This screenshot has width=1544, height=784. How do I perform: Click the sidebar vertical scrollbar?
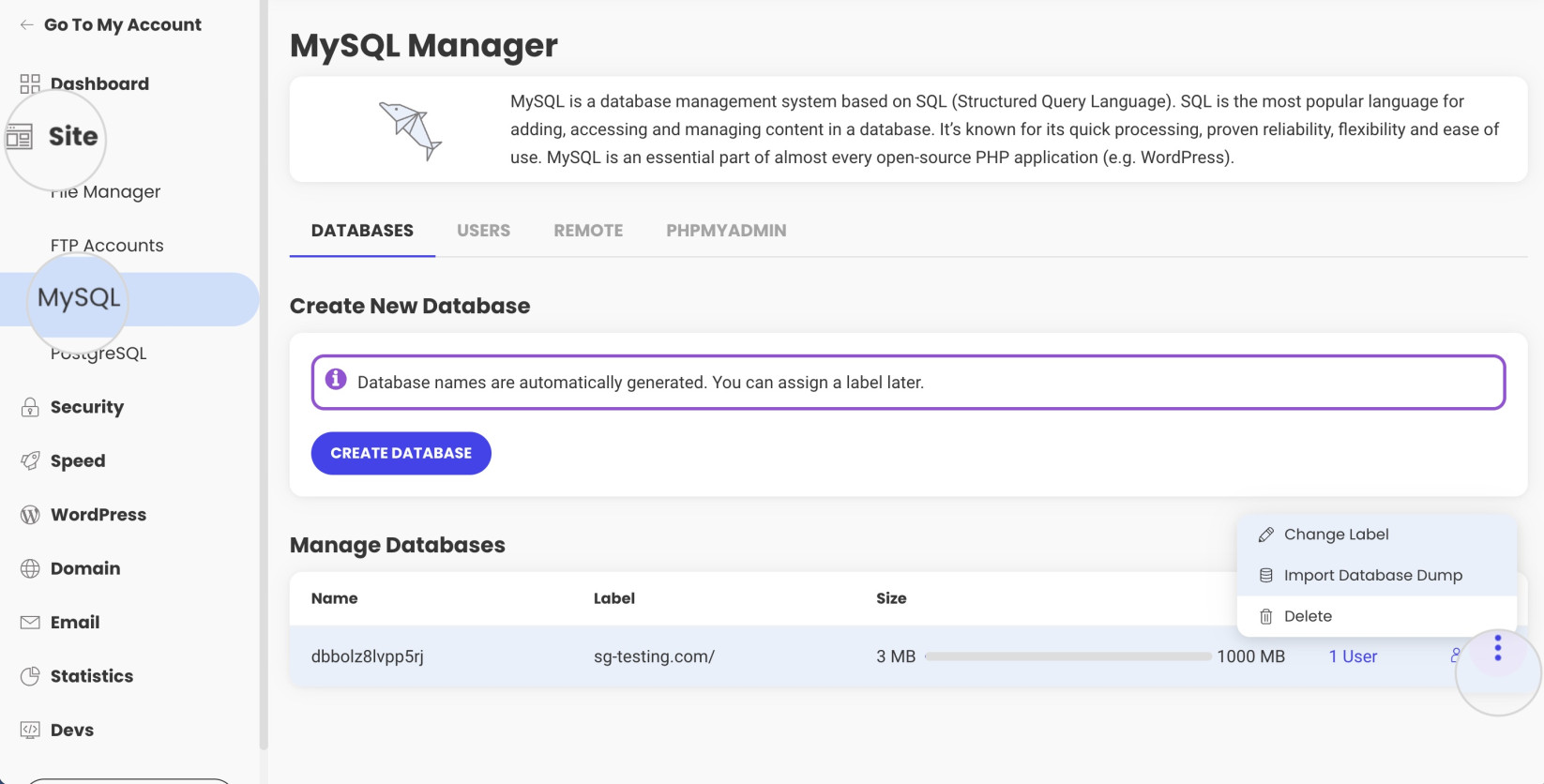(264, 375)
